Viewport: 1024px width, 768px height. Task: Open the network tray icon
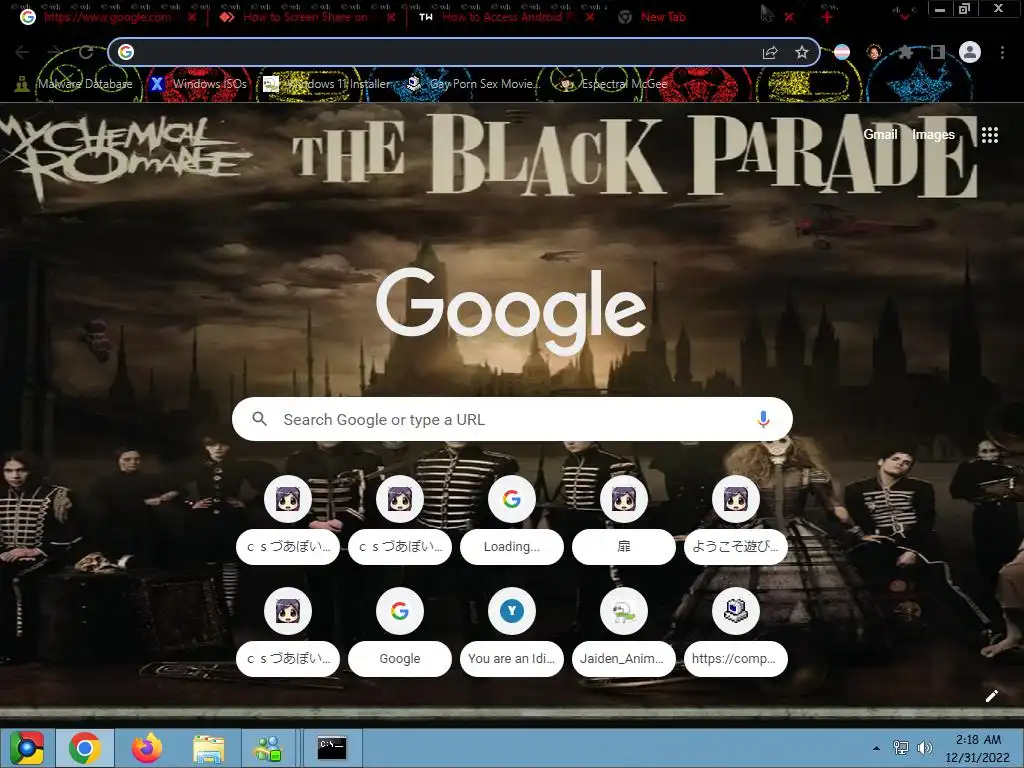[x=901, y=748]
